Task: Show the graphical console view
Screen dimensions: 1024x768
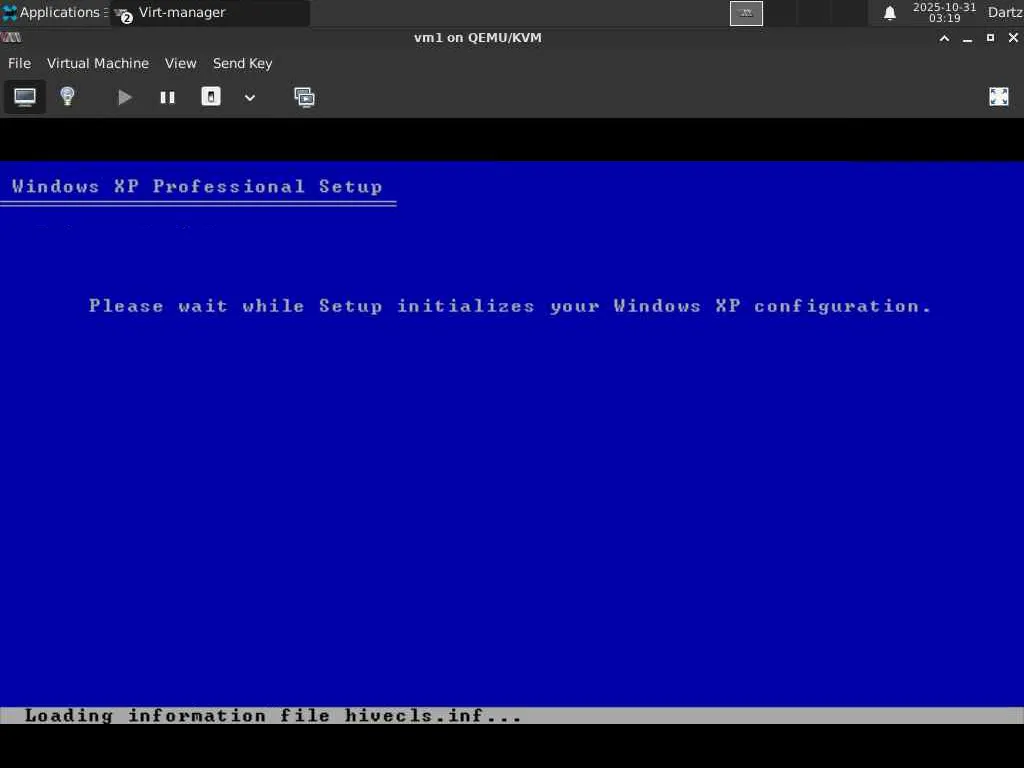Action: [25, 97]
